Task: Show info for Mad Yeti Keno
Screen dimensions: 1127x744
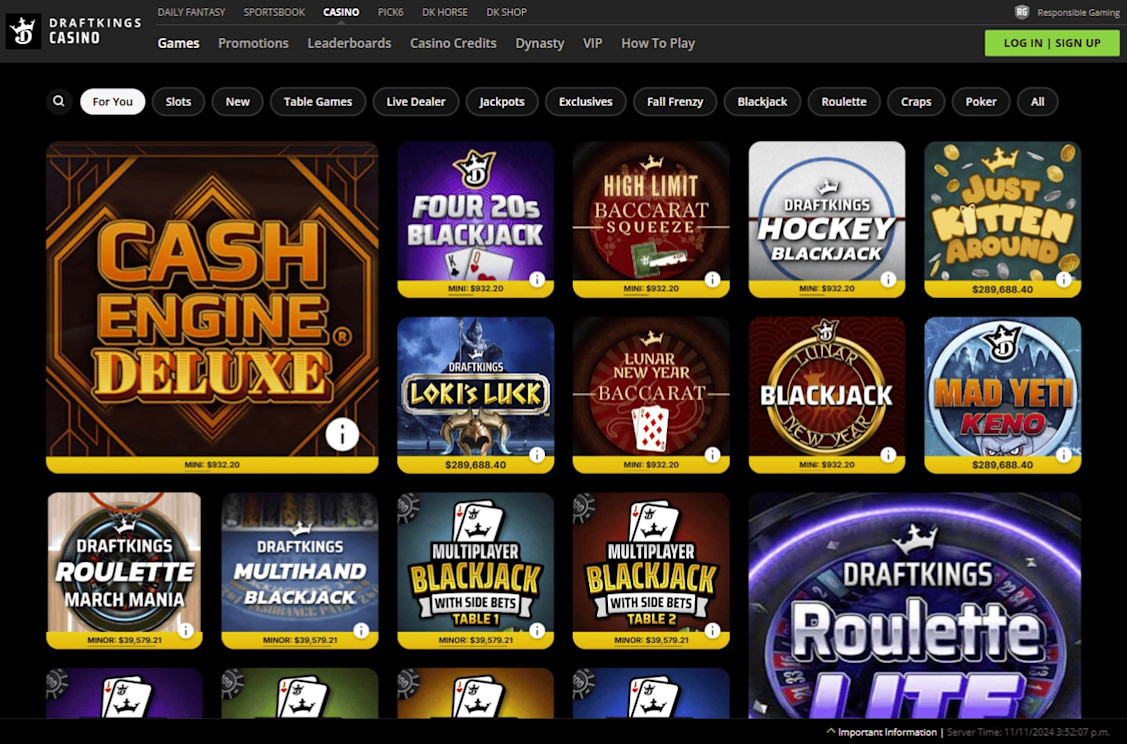Action: (x=1064, y=455)
